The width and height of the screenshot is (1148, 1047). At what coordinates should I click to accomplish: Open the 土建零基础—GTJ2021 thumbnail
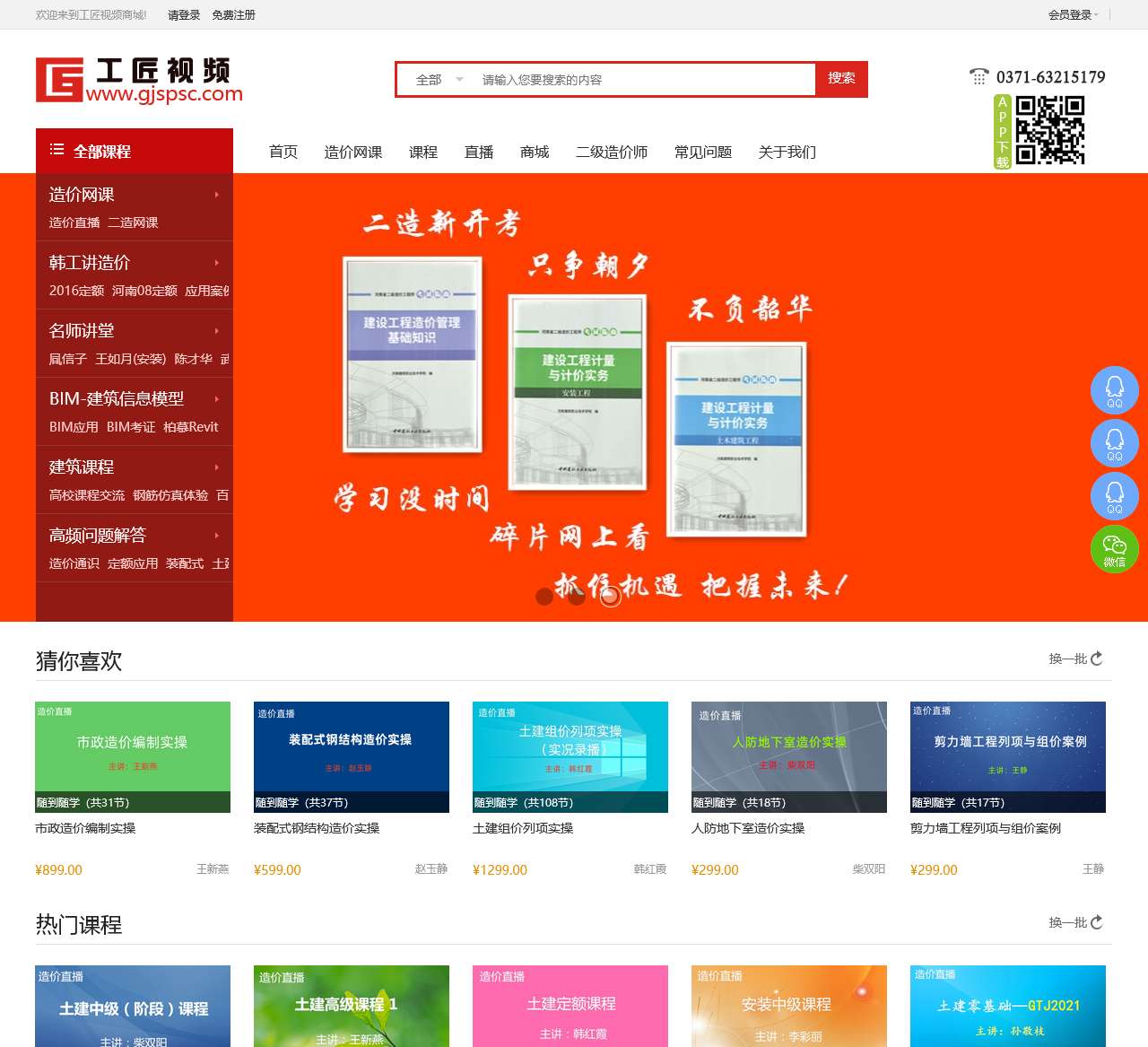[1008, 1006]
